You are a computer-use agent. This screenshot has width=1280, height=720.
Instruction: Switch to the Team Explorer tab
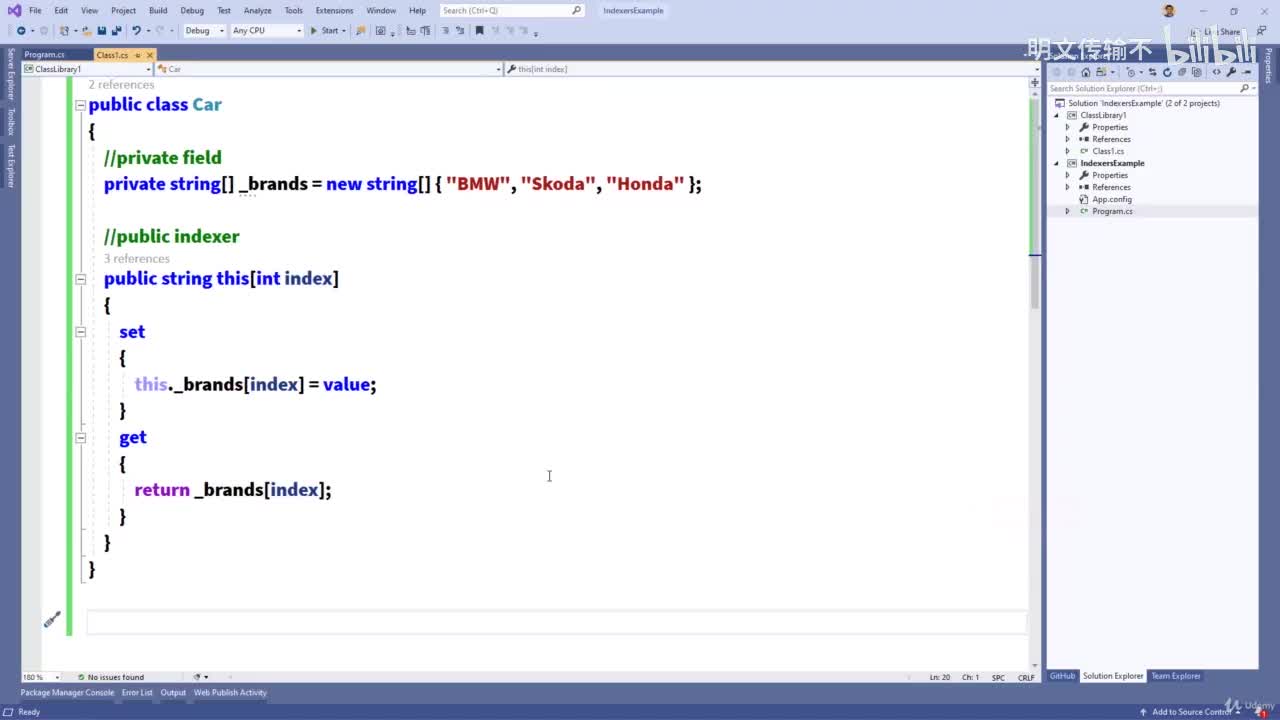tap(1176, 676)
